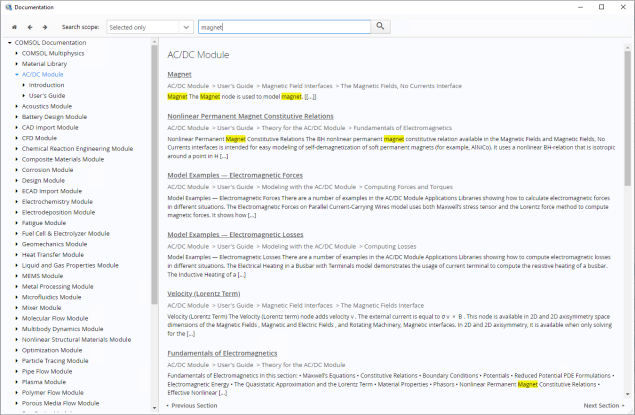
Task: Select Microfluidics Module
Action: (x=51, y=297)
